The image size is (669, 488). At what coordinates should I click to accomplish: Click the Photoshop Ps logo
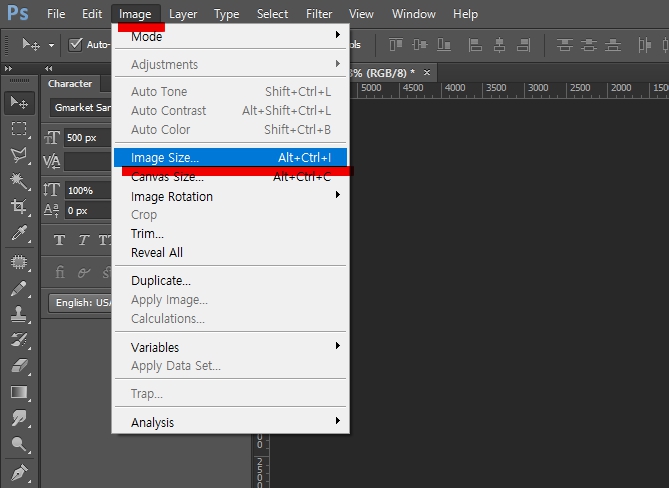click(18, 13)
